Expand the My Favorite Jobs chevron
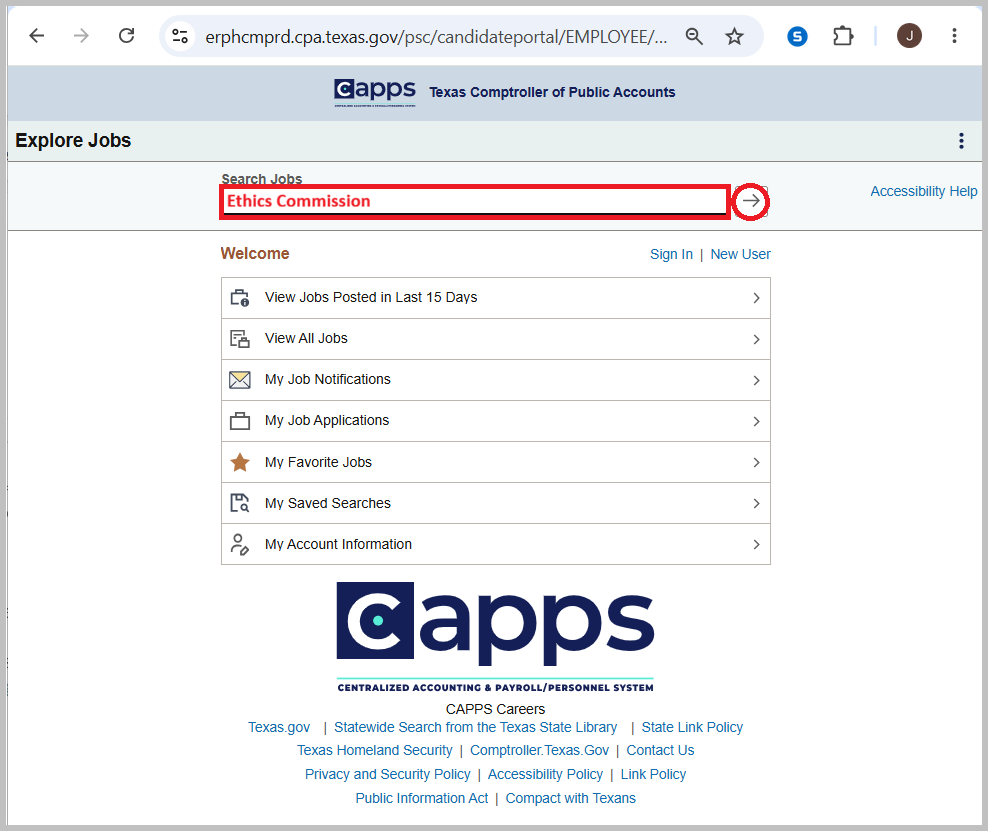The width and height of the screenshot is (988, 831). point(756,462)
